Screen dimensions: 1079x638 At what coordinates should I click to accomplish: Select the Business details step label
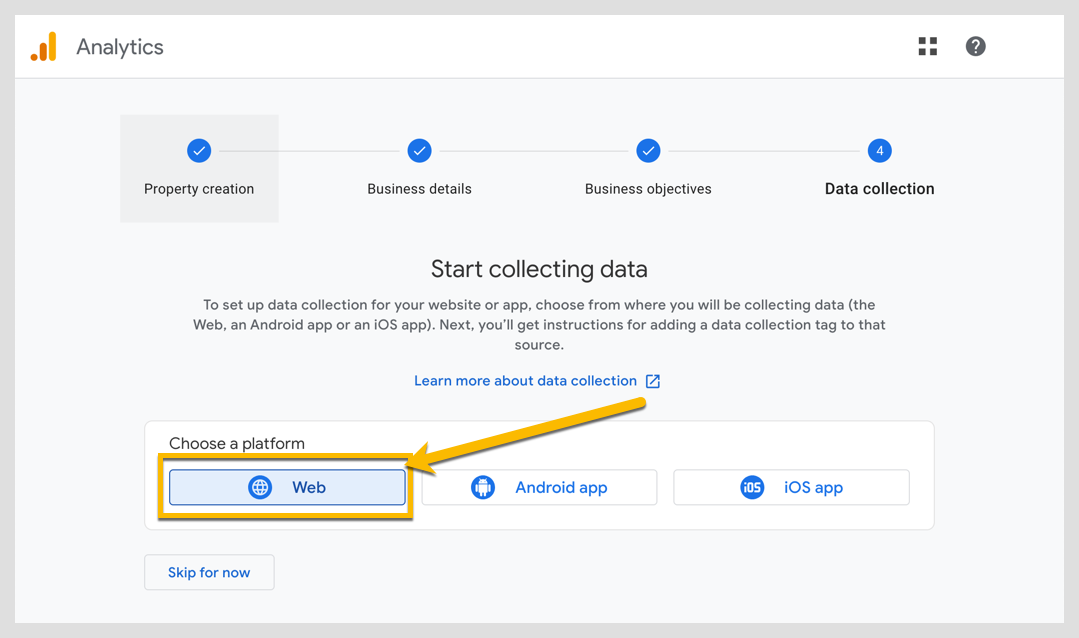pyautogui.click(x=419, y=188)
